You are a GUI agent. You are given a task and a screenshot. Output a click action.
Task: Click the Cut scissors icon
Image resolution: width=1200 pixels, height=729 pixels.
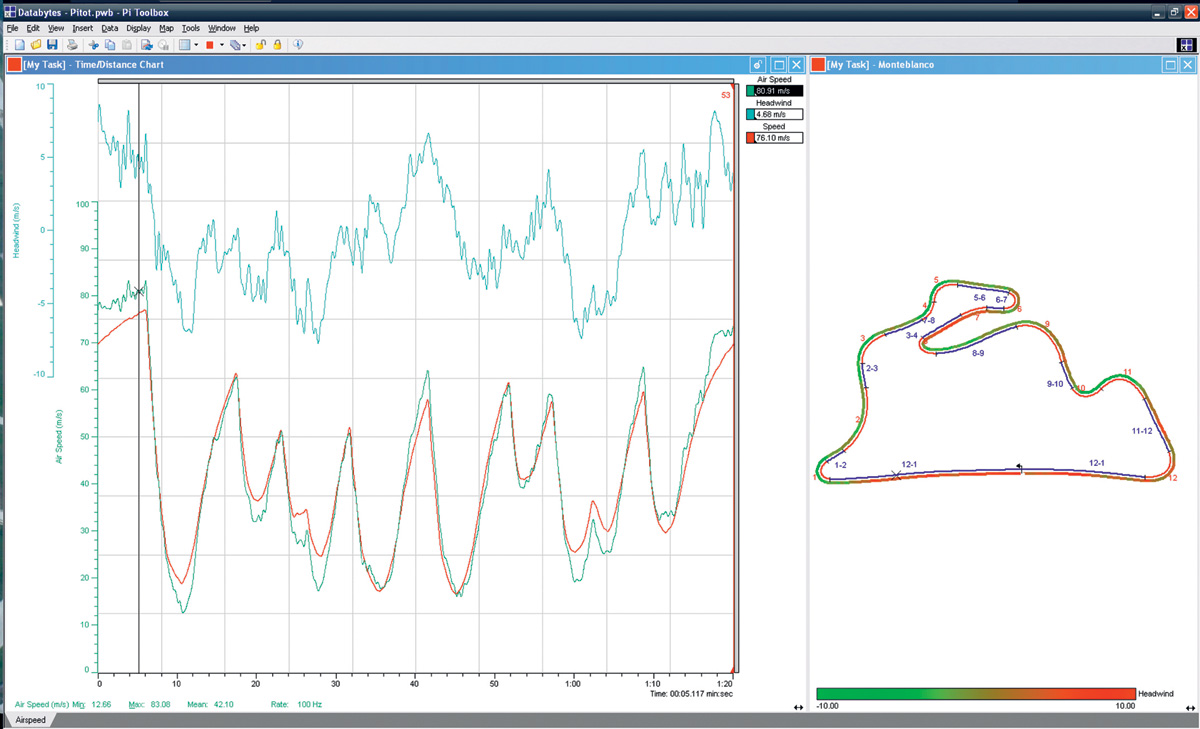pos(94,45)
